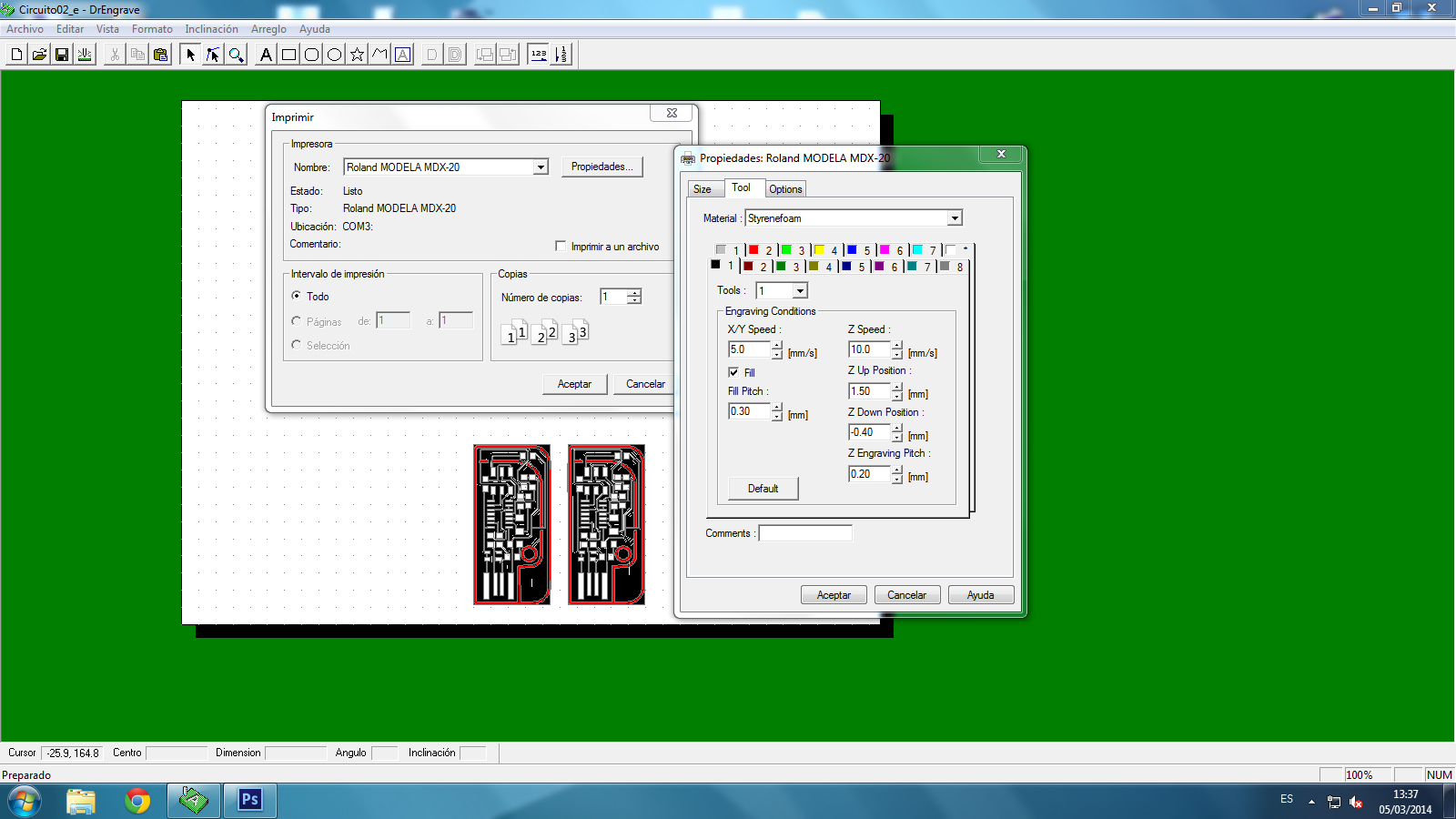Screen dimensions: 1456x819
Task: Open the Material dropdown (Styrenefoam)
Action: tap(955, 218)
